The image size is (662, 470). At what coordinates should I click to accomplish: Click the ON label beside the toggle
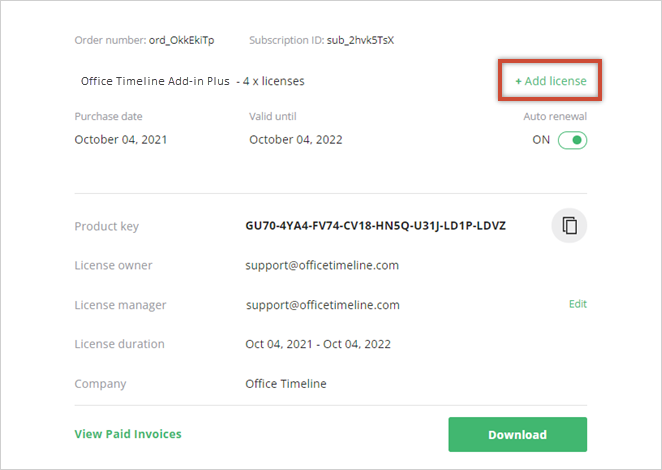pyautogui.click(x=541, y=140)
